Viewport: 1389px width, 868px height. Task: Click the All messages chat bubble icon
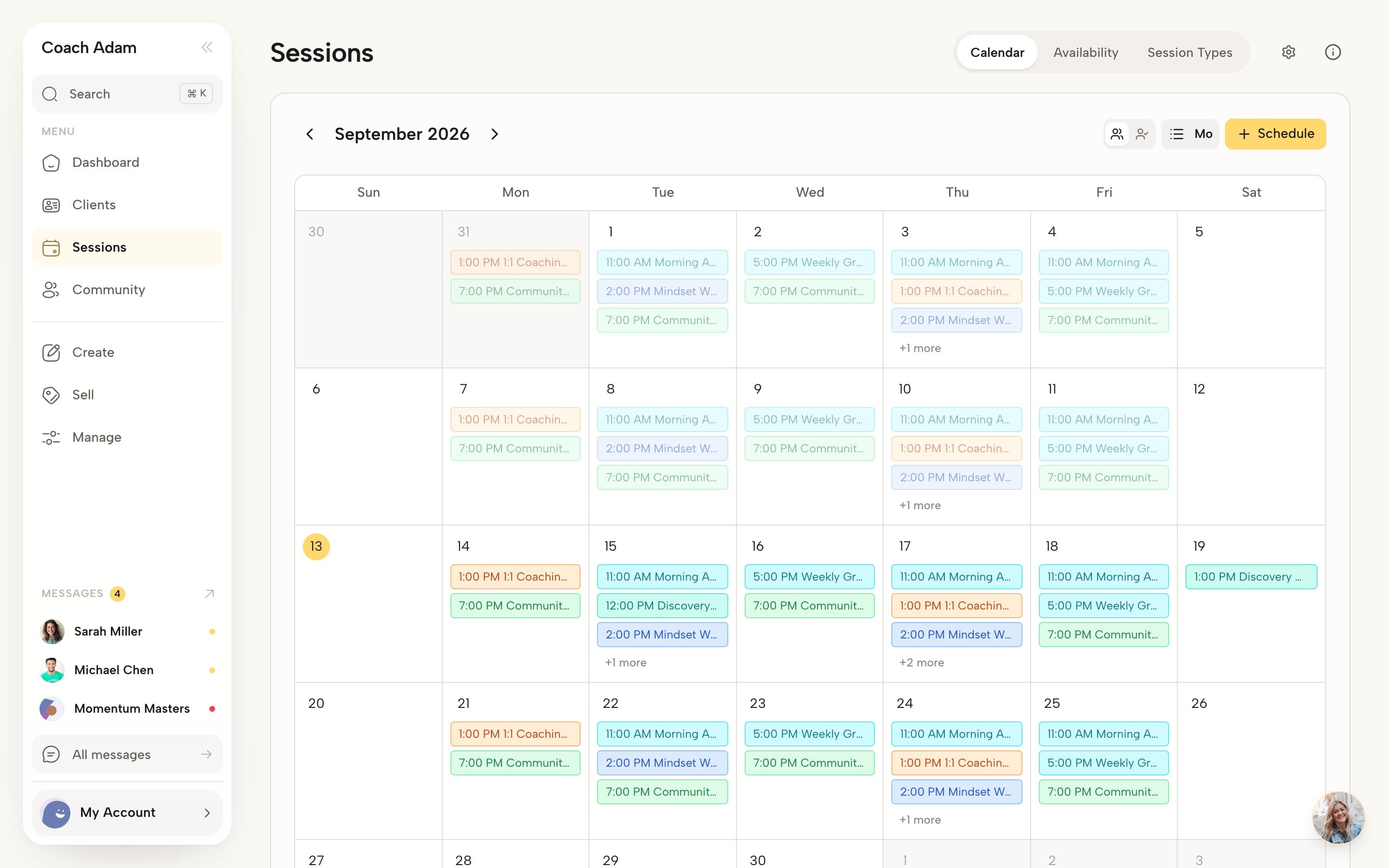51,754
